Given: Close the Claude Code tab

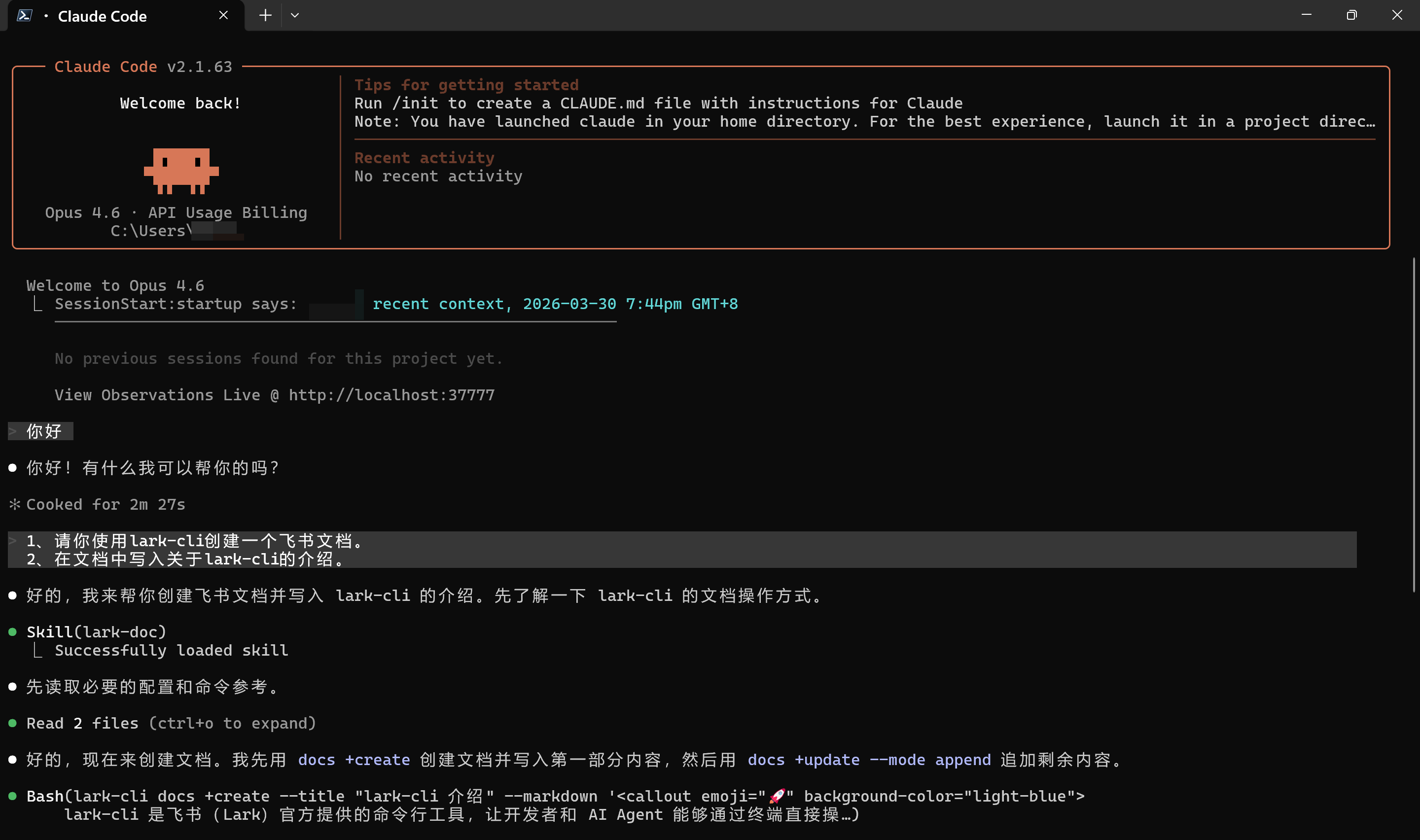Looking at the screenshot, I should click(223, 15).
